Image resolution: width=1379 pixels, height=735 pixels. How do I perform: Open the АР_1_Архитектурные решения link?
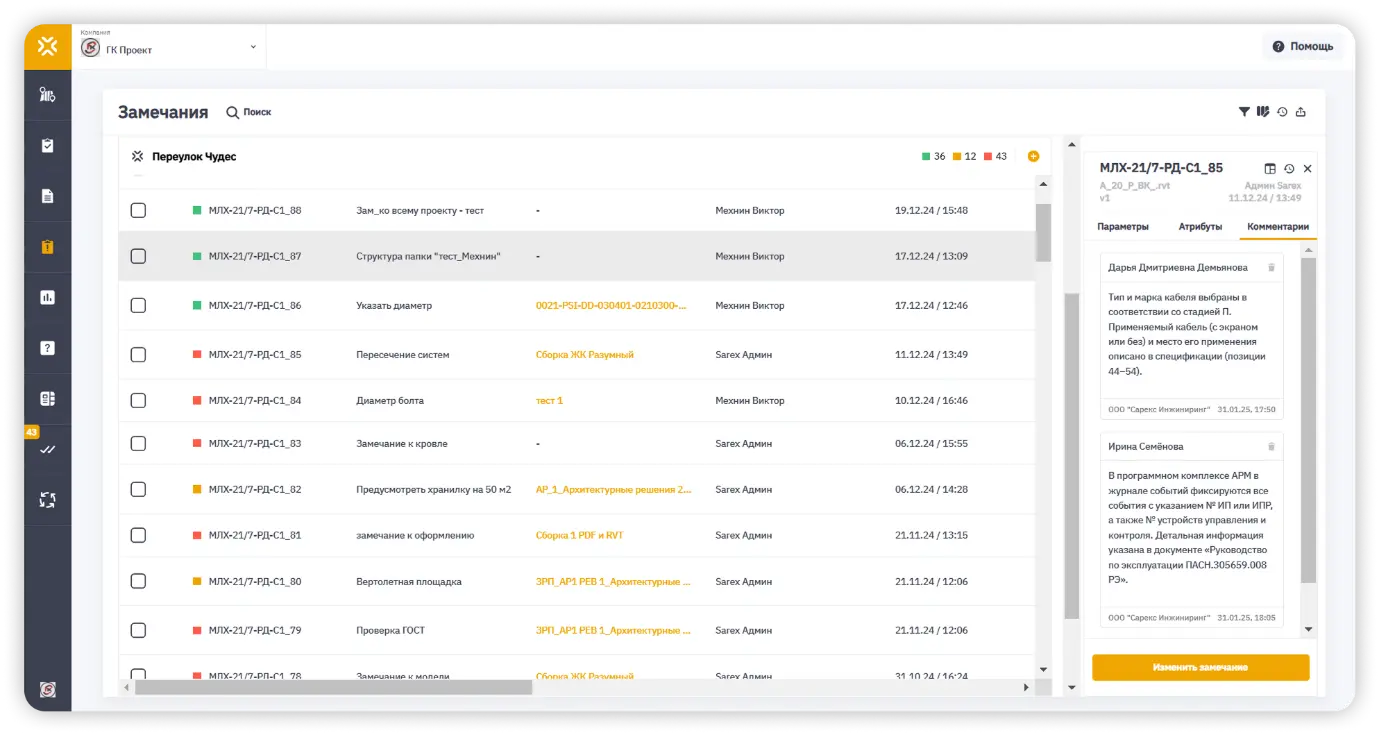(613, 489)
